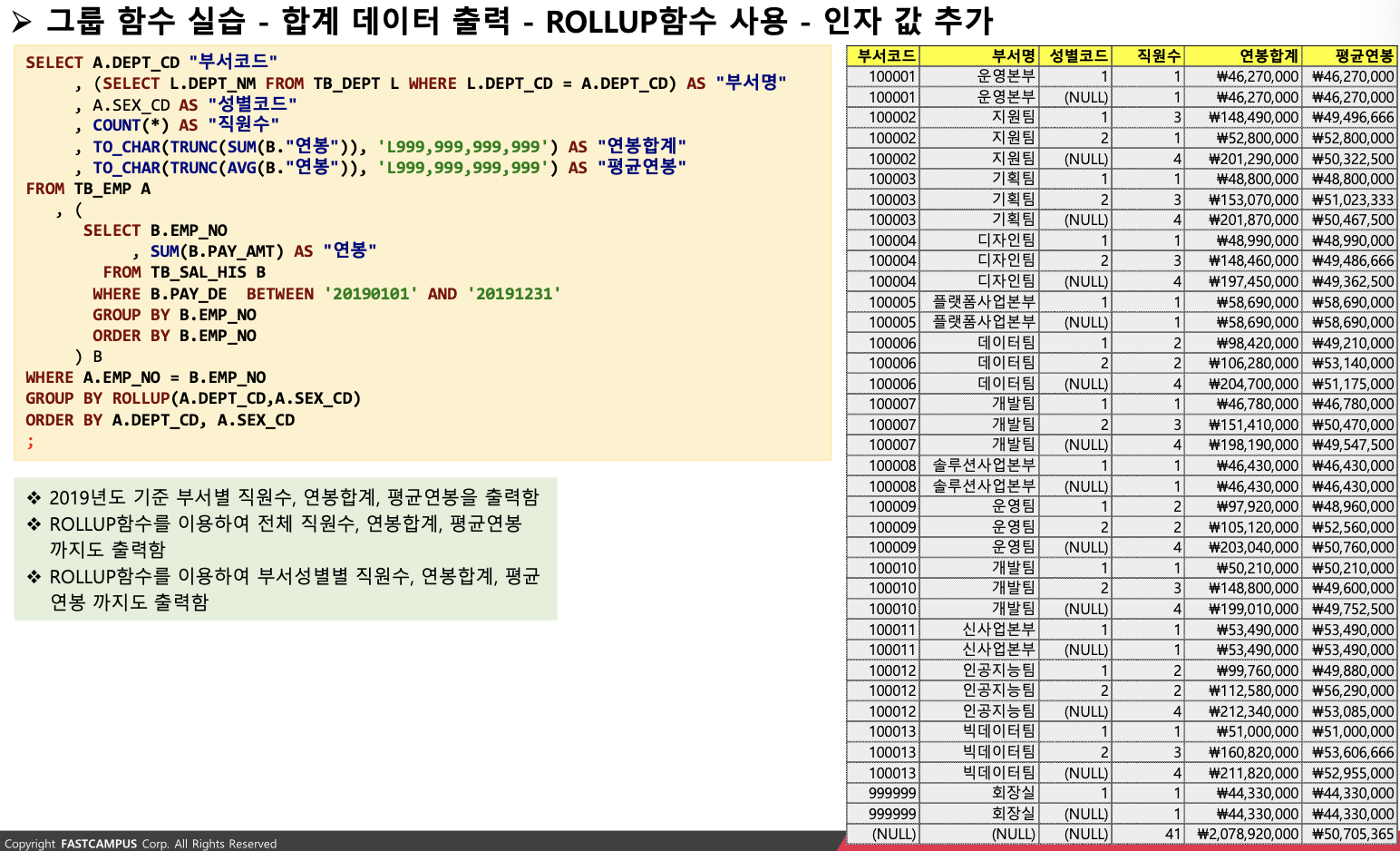Click the total employee count cell 41
The width and height of the screenshot is (1400, 851).
point(1148,834)
